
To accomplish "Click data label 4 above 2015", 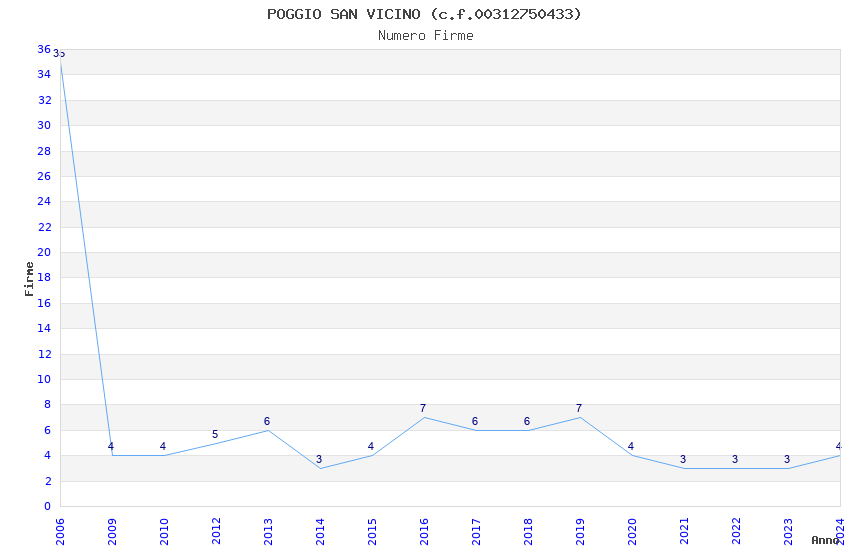I will click(x=371, y=446).
